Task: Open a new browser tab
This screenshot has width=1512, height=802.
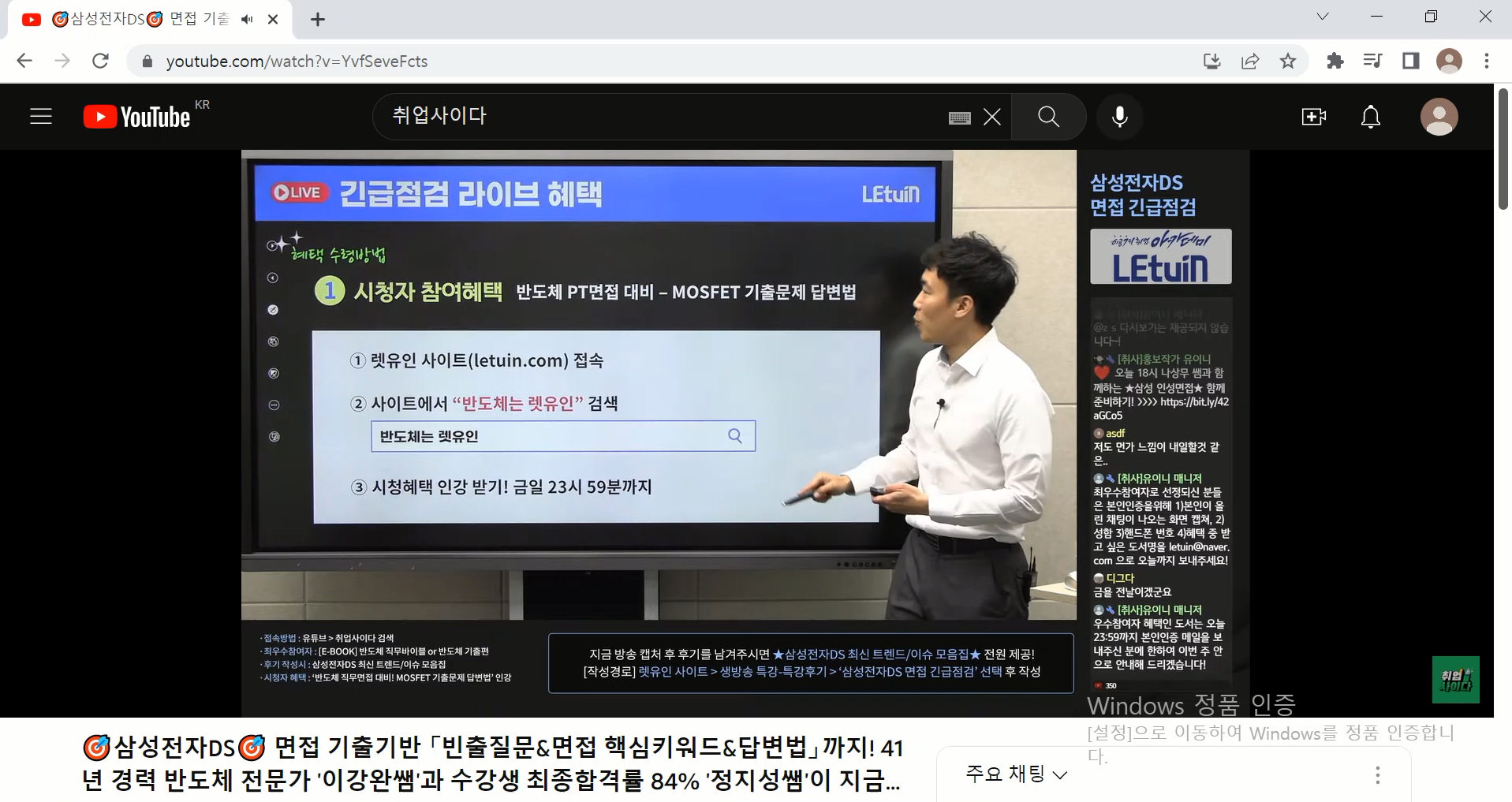Action: tap(318, 20)
